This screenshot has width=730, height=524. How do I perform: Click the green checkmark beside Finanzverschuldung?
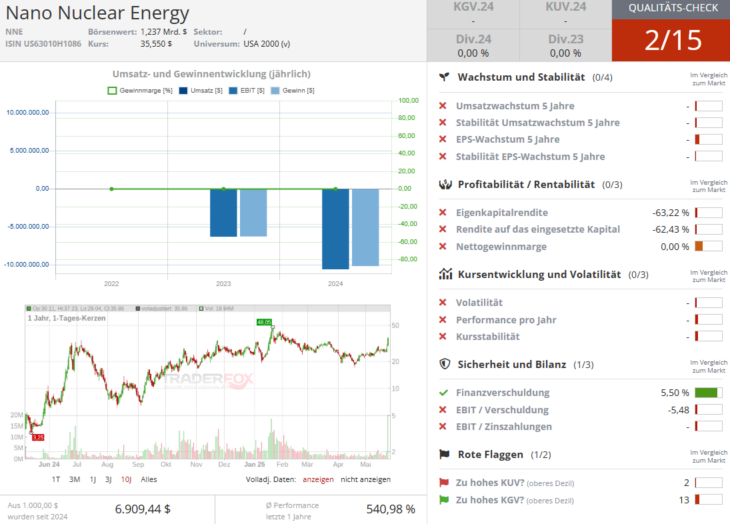tap(443, 393)
